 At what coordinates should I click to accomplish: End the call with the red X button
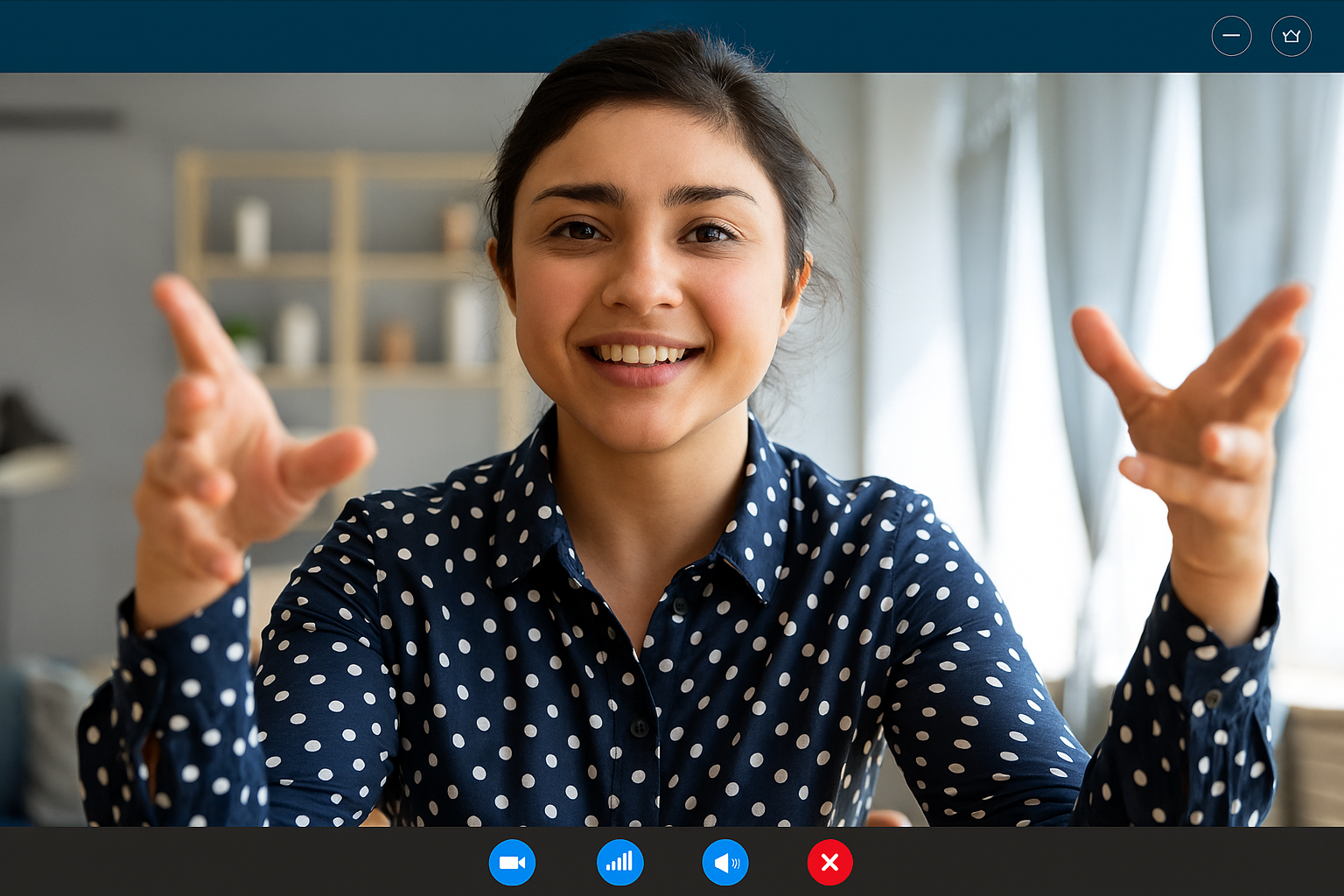[x=829, y=863]
